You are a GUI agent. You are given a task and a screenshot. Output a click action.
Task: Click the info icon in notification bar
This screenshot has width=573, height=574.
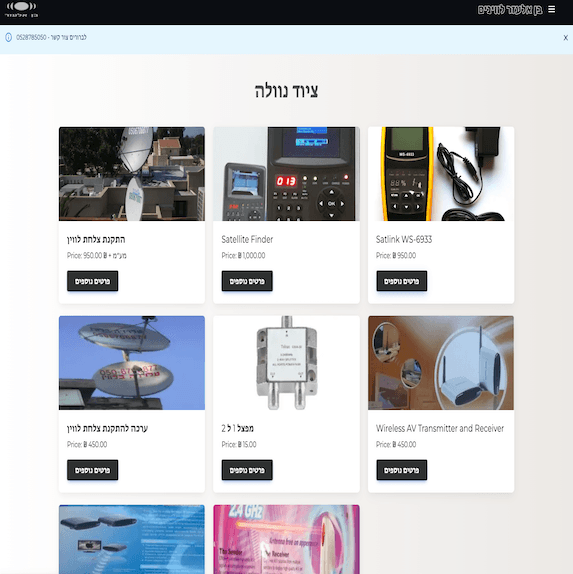click(x=8, y=37)
